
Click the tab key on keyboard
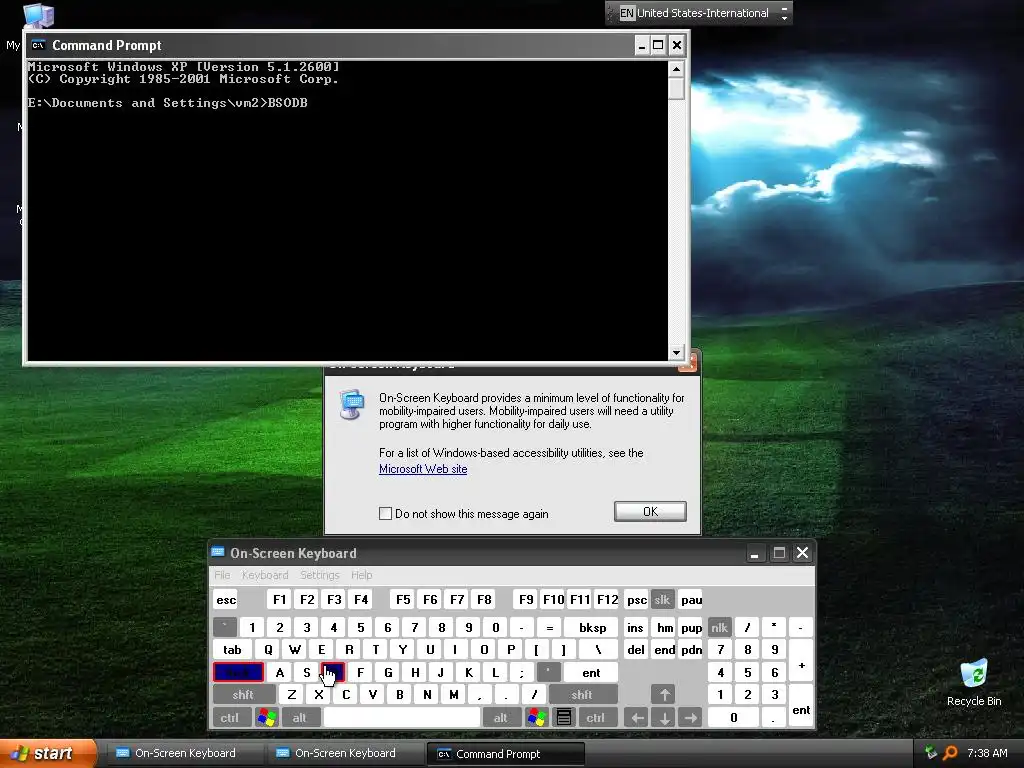(x=232, y=650)
